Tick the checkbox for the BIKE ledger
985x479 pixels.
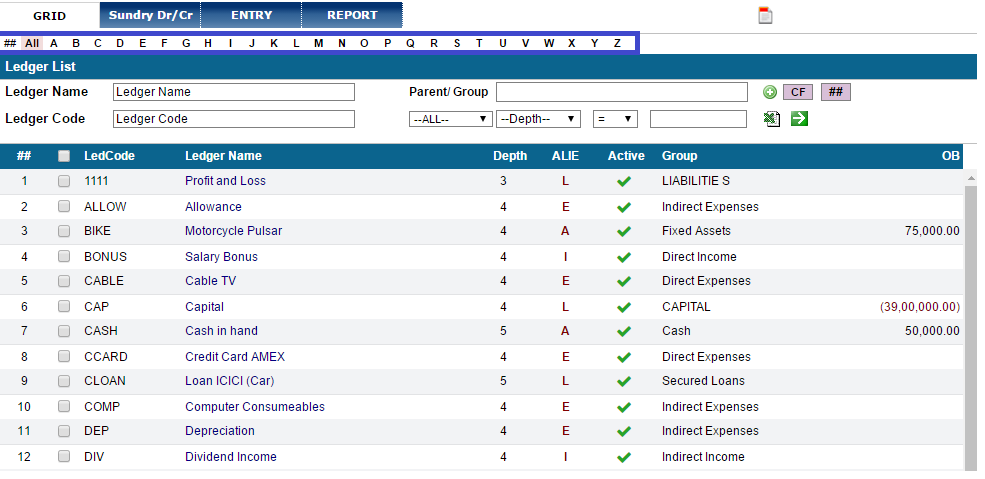[x=64, y=231]
